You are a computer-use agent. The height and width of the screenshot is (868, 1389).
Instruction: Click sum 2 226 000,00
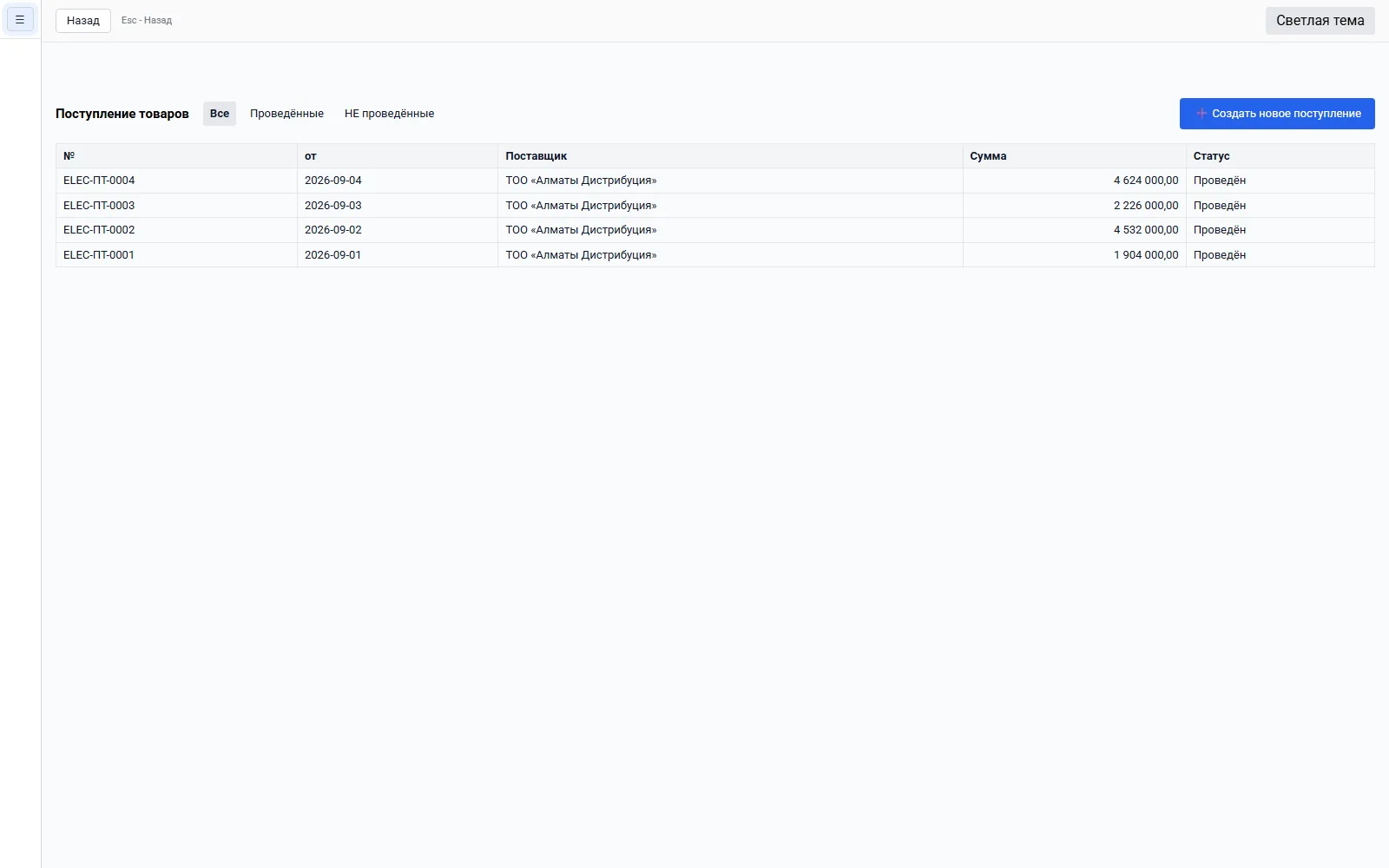1146,206
